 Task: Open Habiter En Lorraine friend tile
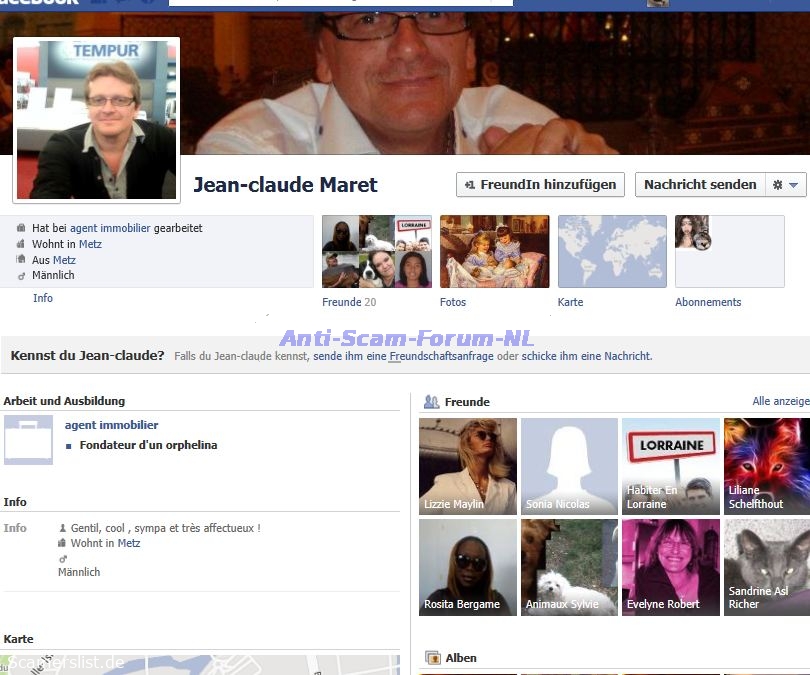670,466
